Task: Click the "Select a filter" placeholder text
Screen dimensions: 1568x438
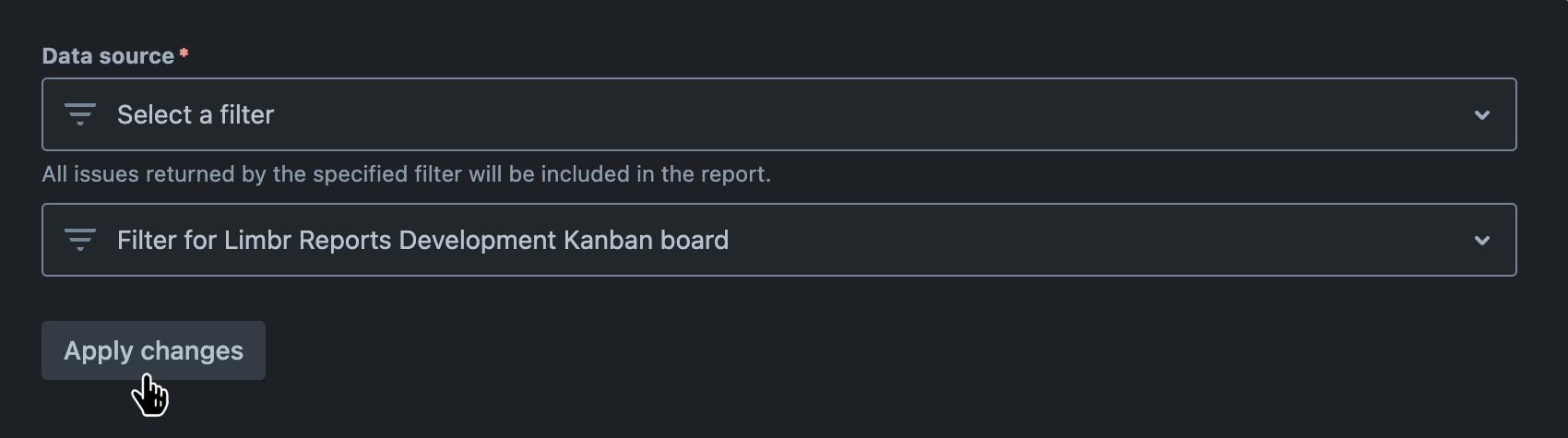Action: pyautogui.click(x=196, y=114)
